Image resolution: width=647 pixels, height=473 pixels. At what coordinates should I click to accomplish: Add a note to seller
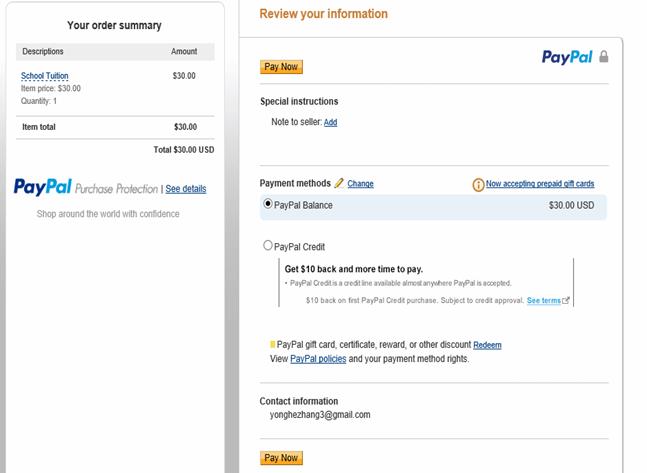pos(330,122)
